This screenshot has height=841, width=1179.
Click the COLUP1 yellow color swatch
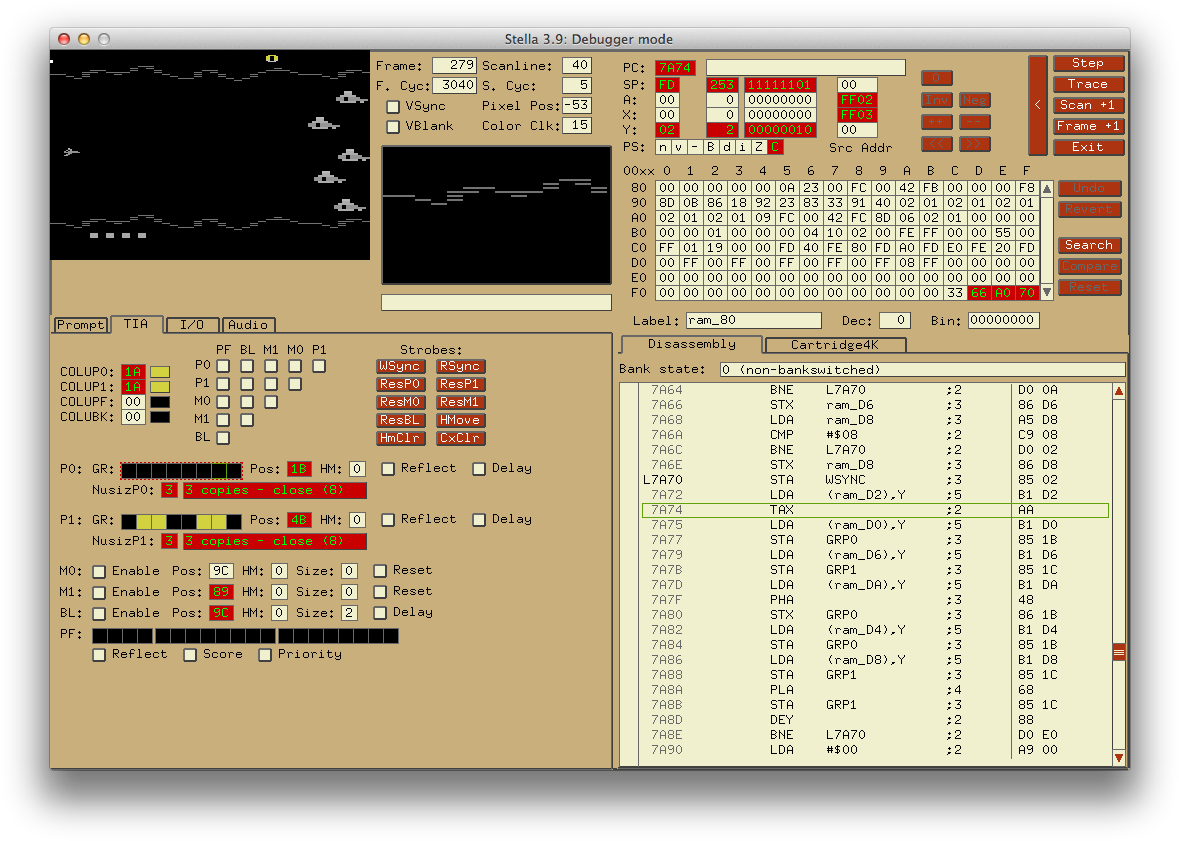[x=160, y=387]
